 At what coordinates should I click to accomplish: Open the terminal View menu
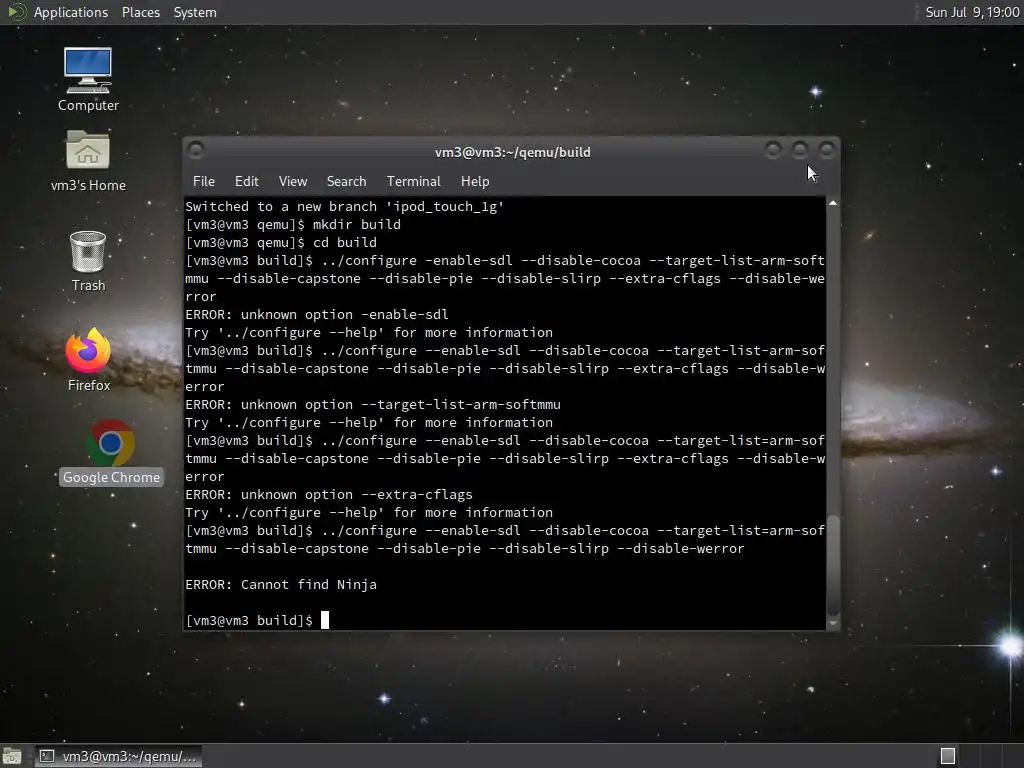click(x=293, y=181)
